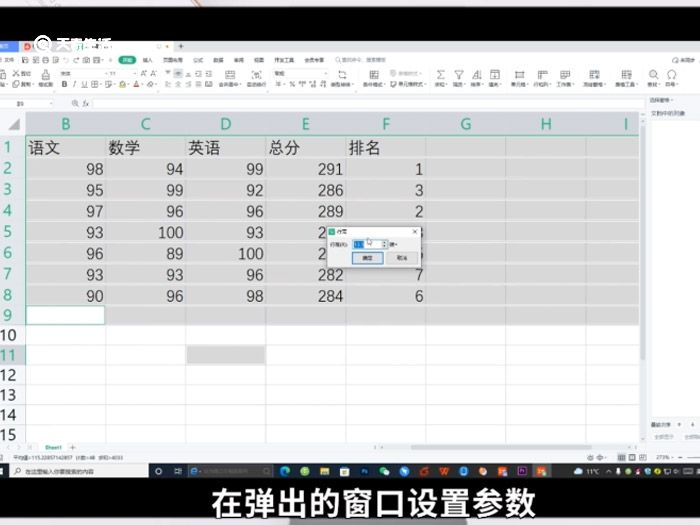Click the Freeze Panes icon
This screenshot has width=700, height=525.
pos(594,75)
